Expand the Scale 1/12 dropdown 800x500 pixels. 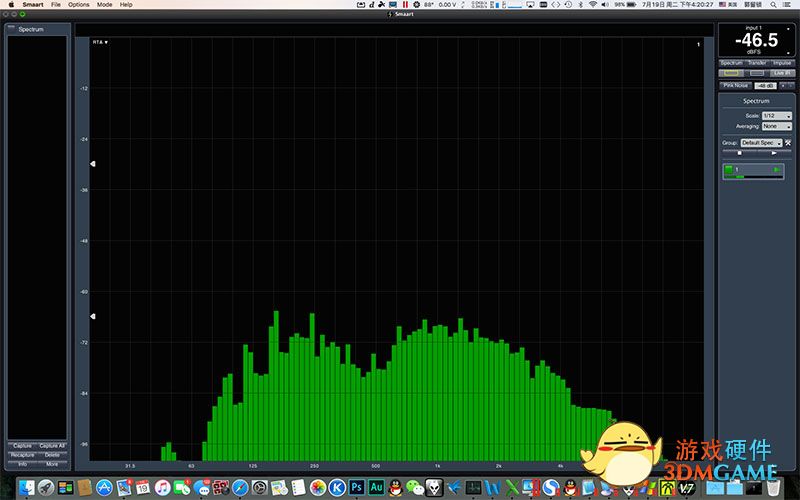(776, 116)
